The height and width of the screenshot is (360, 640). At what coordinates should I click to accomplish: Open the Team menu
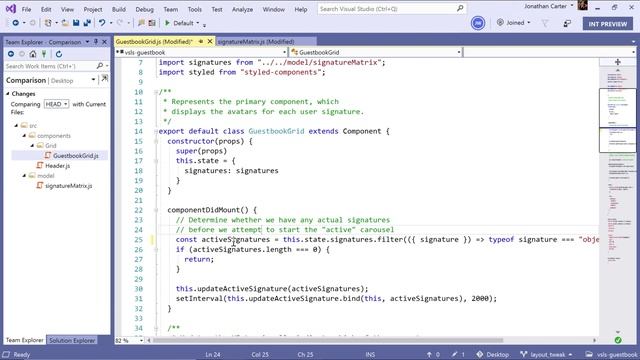(x=171, y=9)
